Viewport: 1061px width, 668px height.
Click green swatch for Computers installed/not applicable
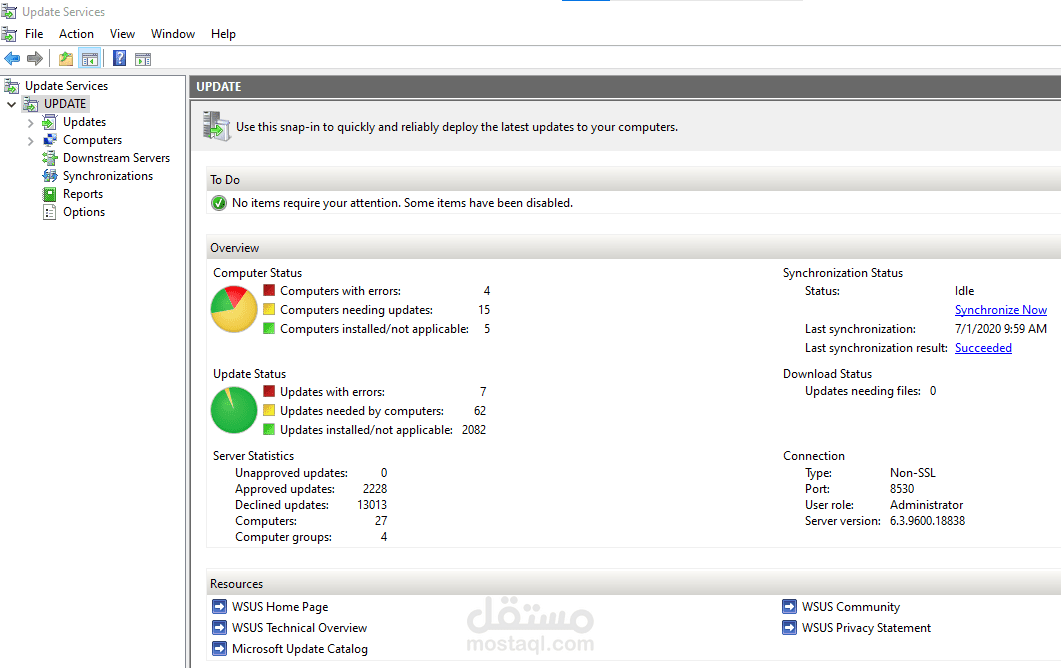click(x=269, y=328)
